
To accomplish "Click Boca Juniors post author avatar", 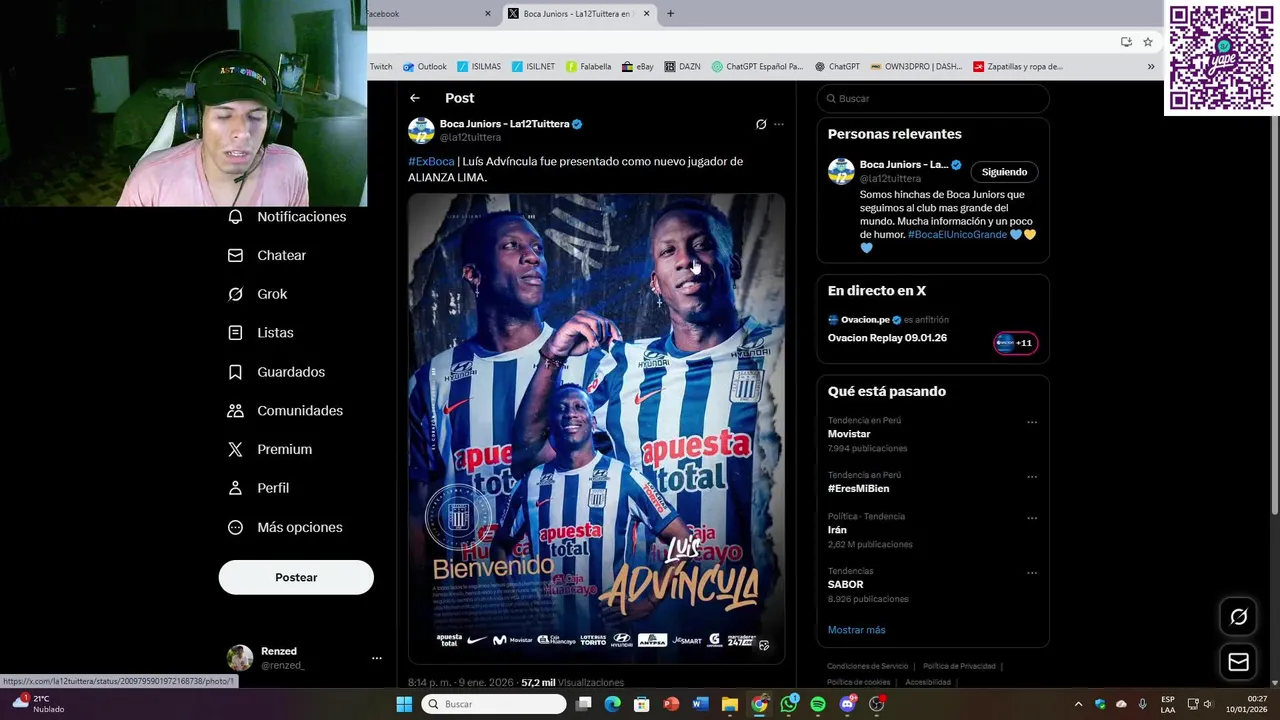I will [x=421, y=131].
